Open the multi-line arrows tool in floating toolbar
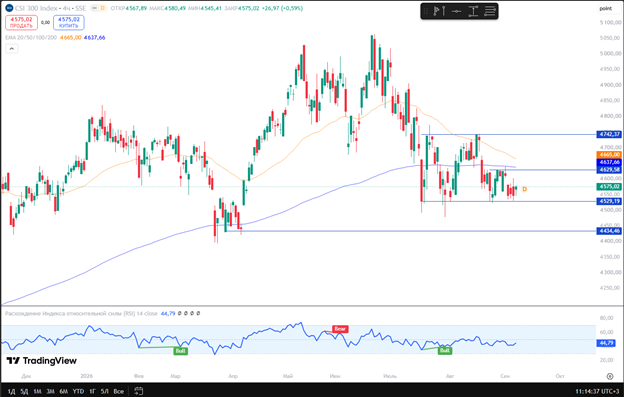The width and height of the screenshot is (624, 397). 490,11
